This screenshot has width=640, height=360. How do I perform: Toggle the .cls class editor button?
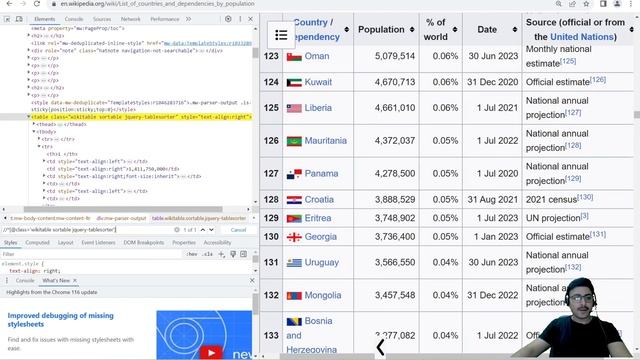208,254
